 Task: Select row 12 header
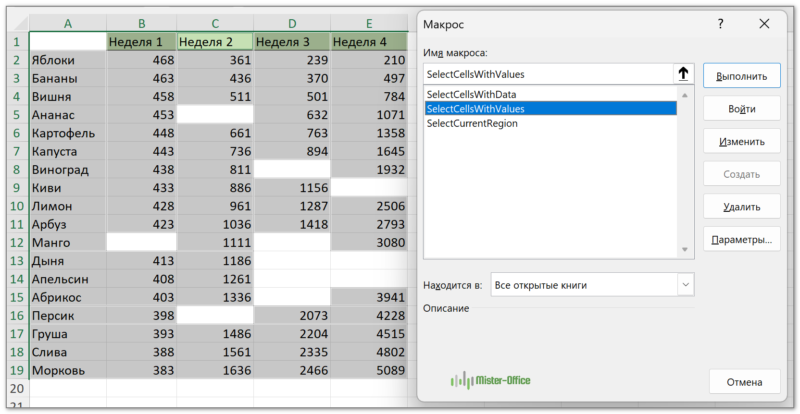coord(15,242)
